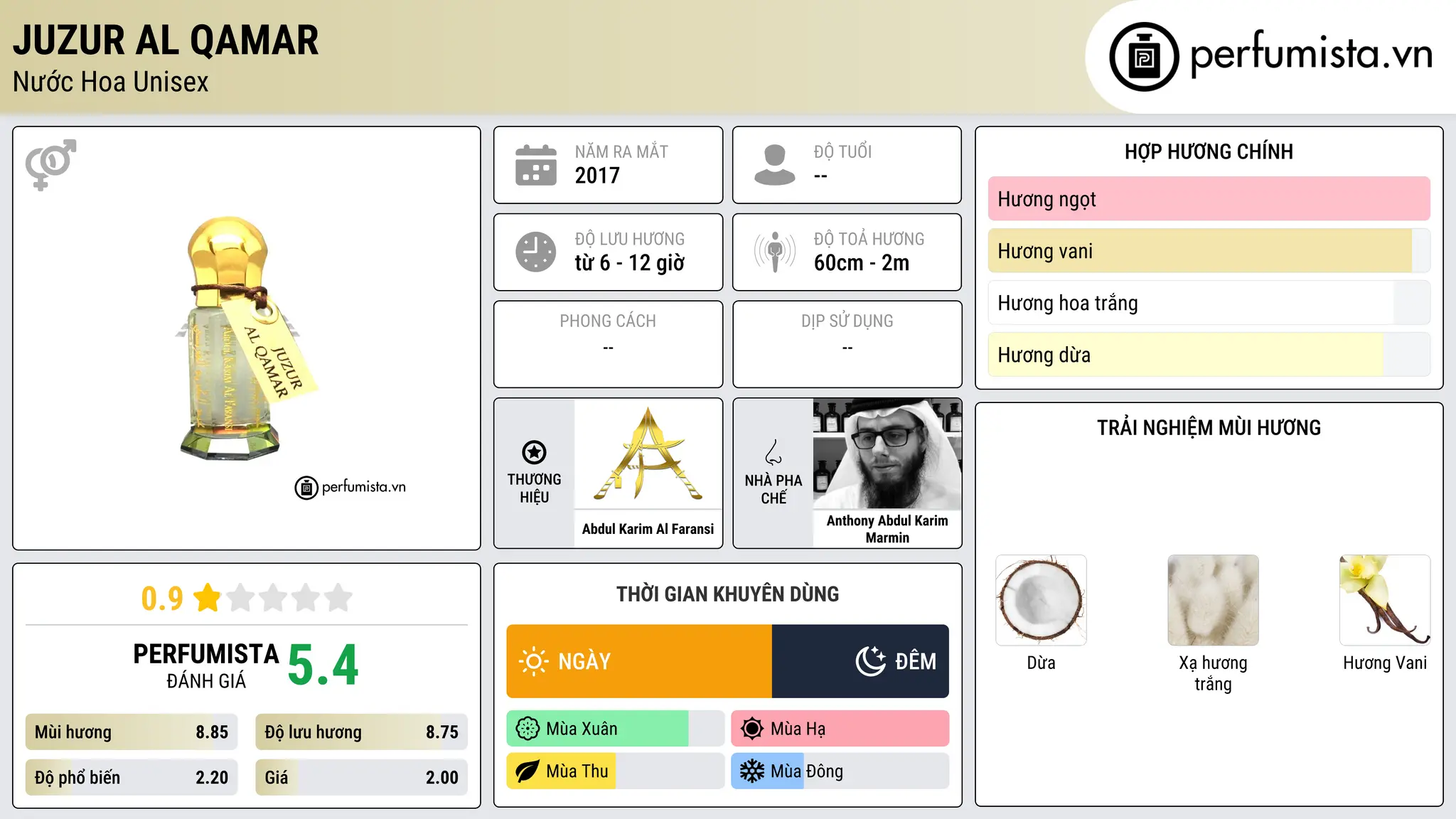
Task: Click the Xạ hương trắng note label
Action: [x=1213, y=673]
